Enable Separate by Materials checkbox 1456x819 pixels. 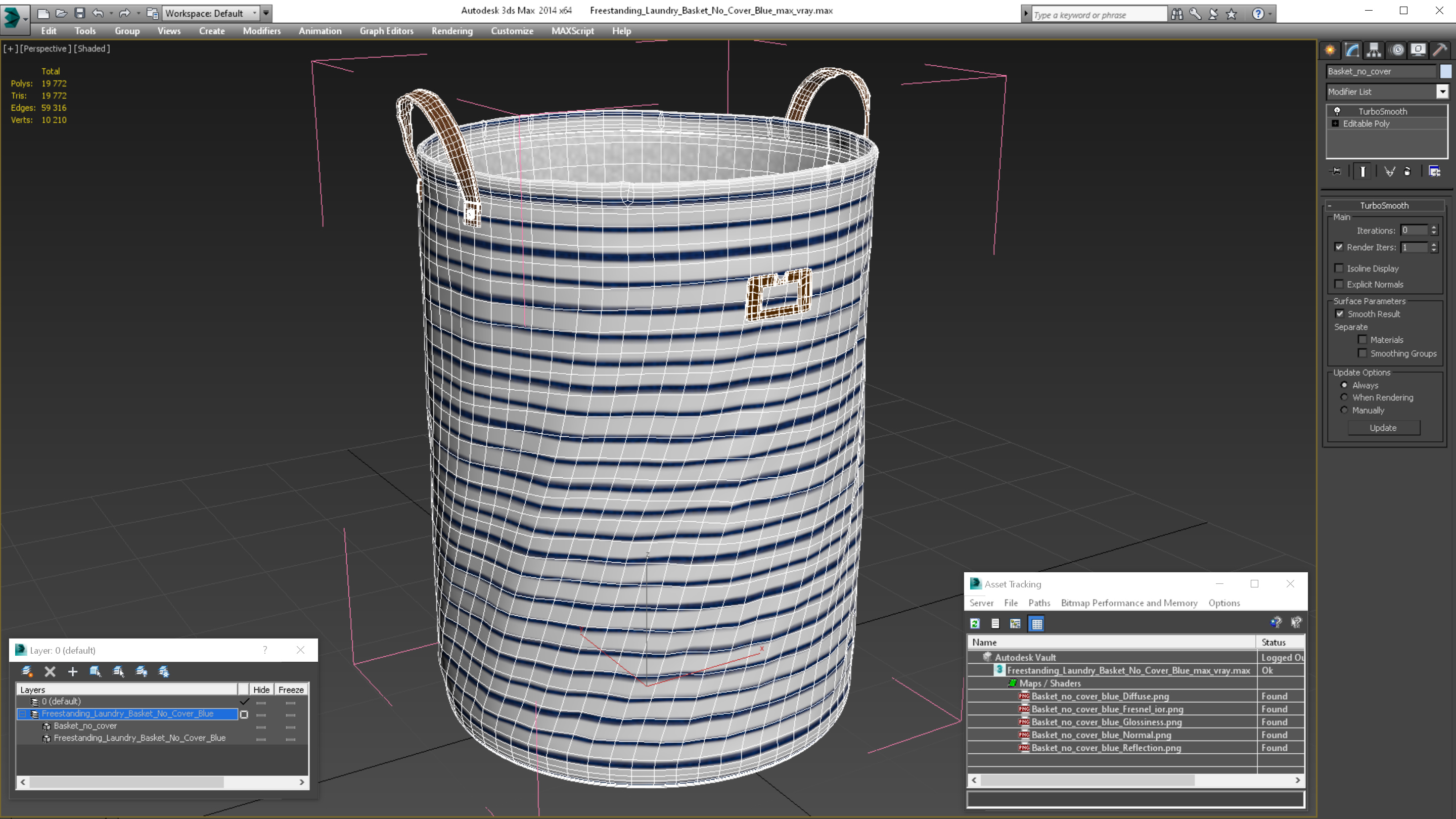1362,339
